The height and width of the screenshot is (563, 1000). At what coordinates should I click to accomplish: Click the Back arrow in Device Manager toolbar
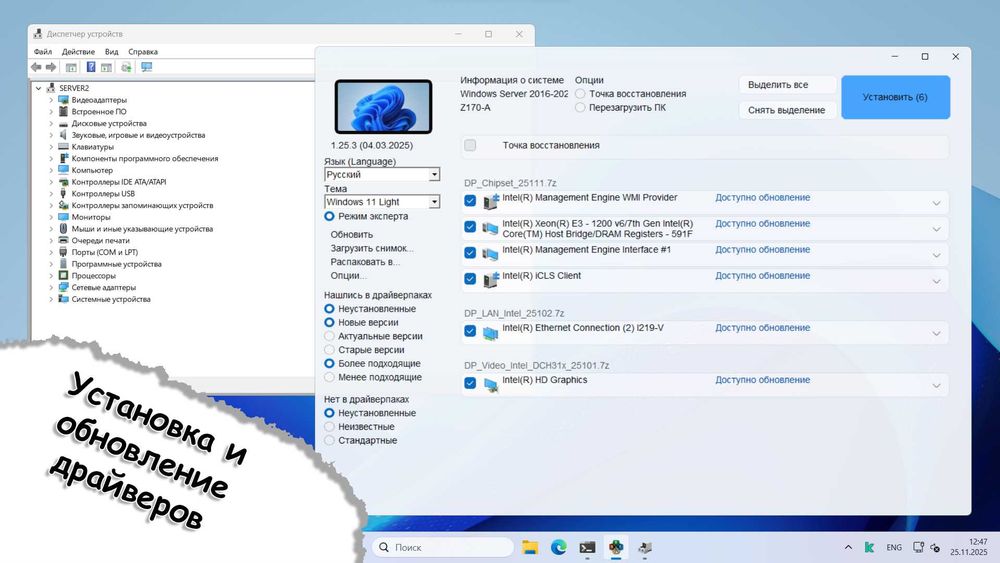click(x=36, y=67)
